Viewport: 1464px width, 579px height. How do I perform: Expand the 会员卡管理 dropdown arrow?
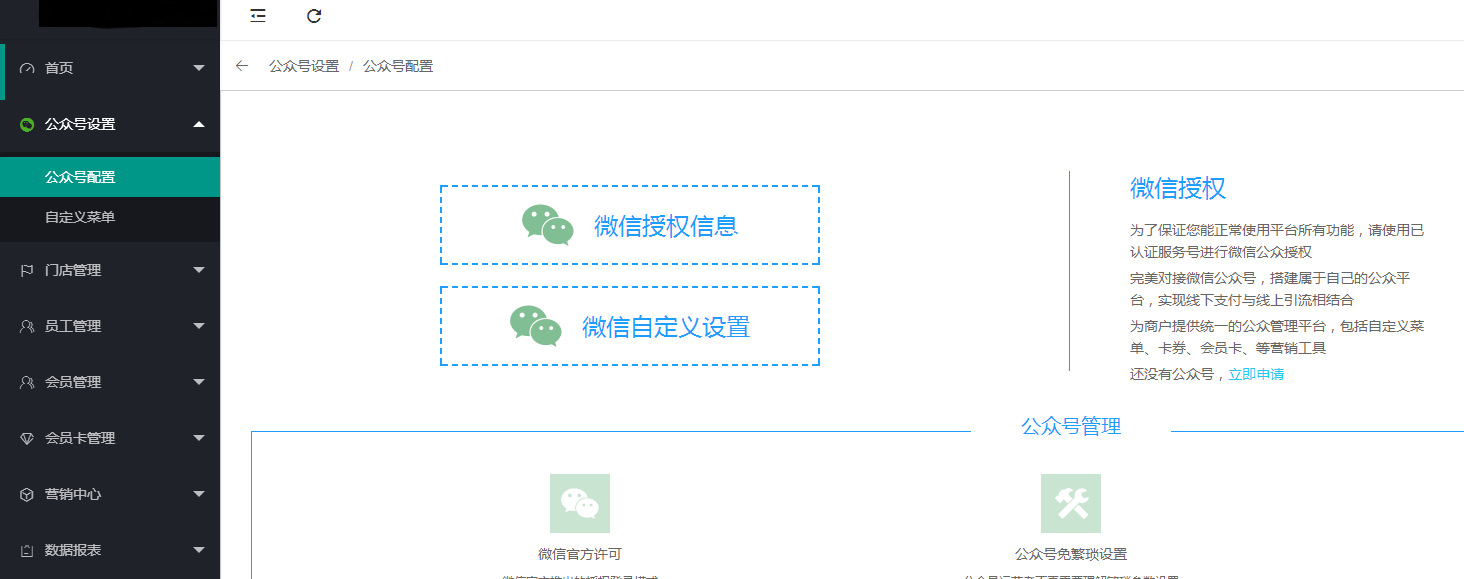(x=199, y=438)
